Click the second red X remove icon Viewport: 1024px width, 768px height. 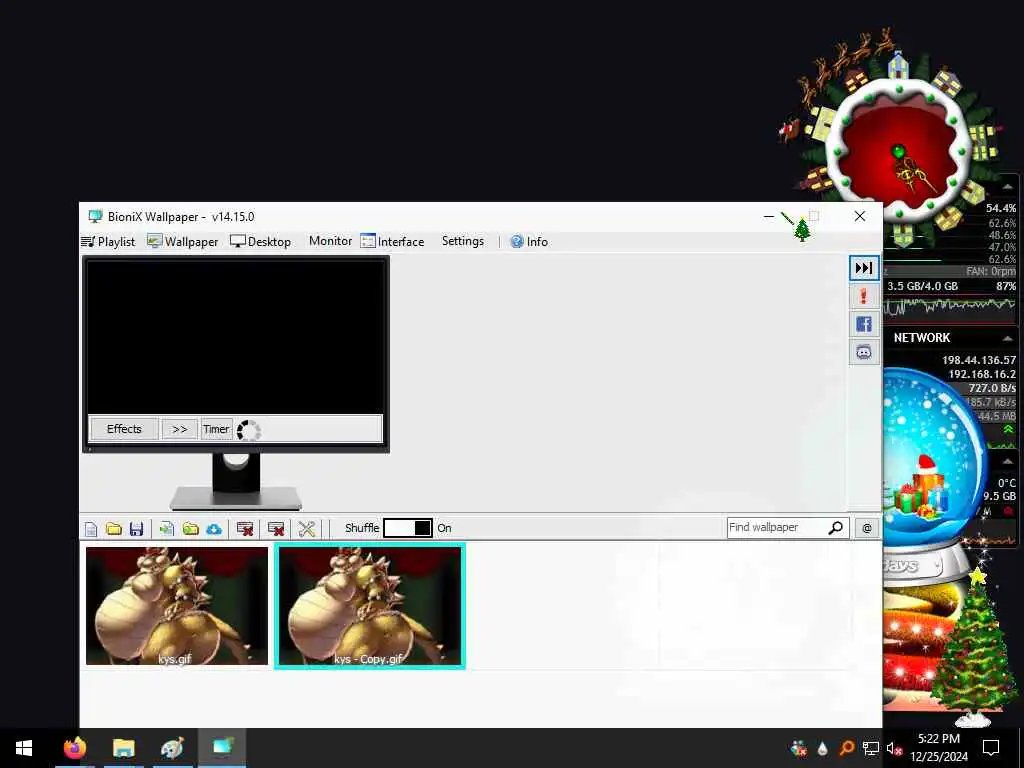276,528
